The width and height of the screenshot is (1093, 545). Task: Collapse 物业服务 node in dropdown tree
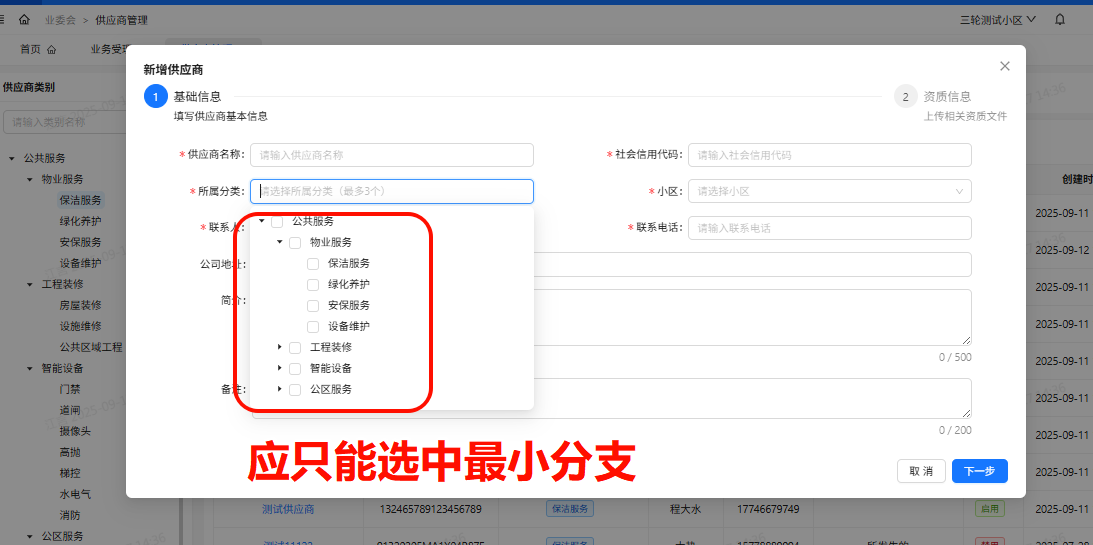pos(280,243)
